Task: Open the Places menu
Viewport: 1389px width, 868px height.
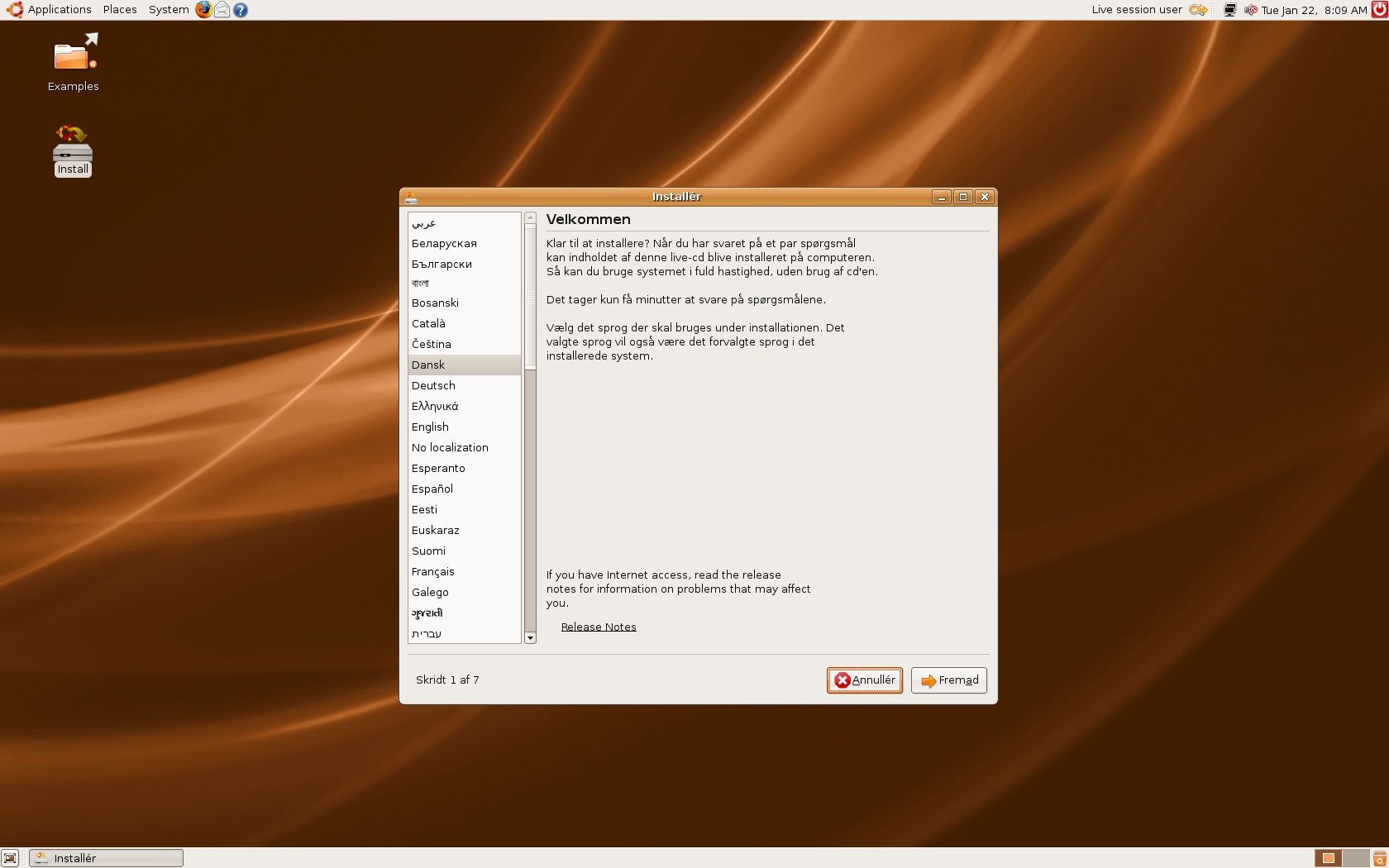Action: tap(120, 10)
